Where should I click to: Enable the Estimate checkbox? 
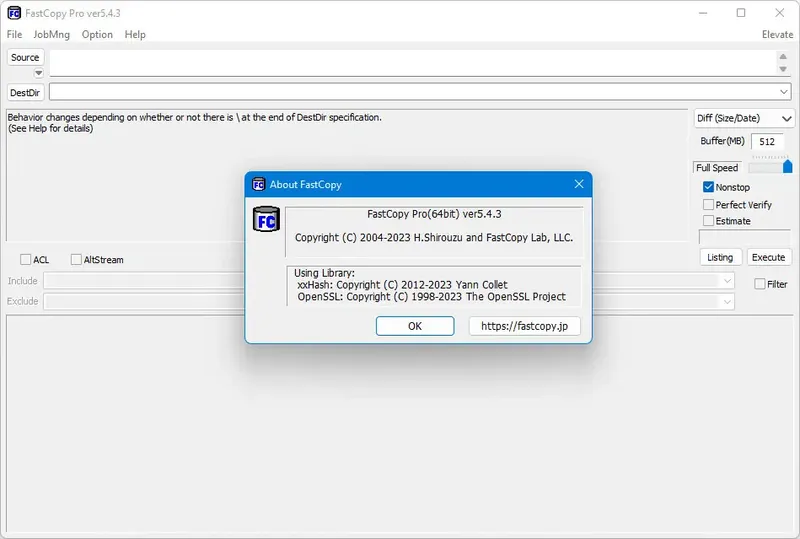coord(708,220)
